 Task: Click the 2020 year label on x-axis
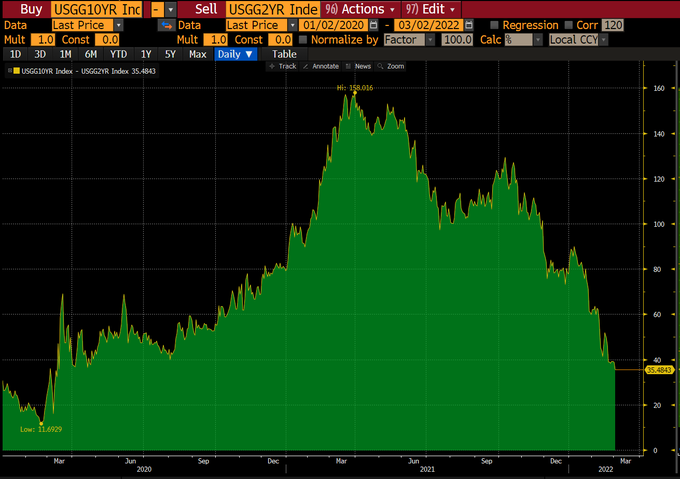[144, 469]
